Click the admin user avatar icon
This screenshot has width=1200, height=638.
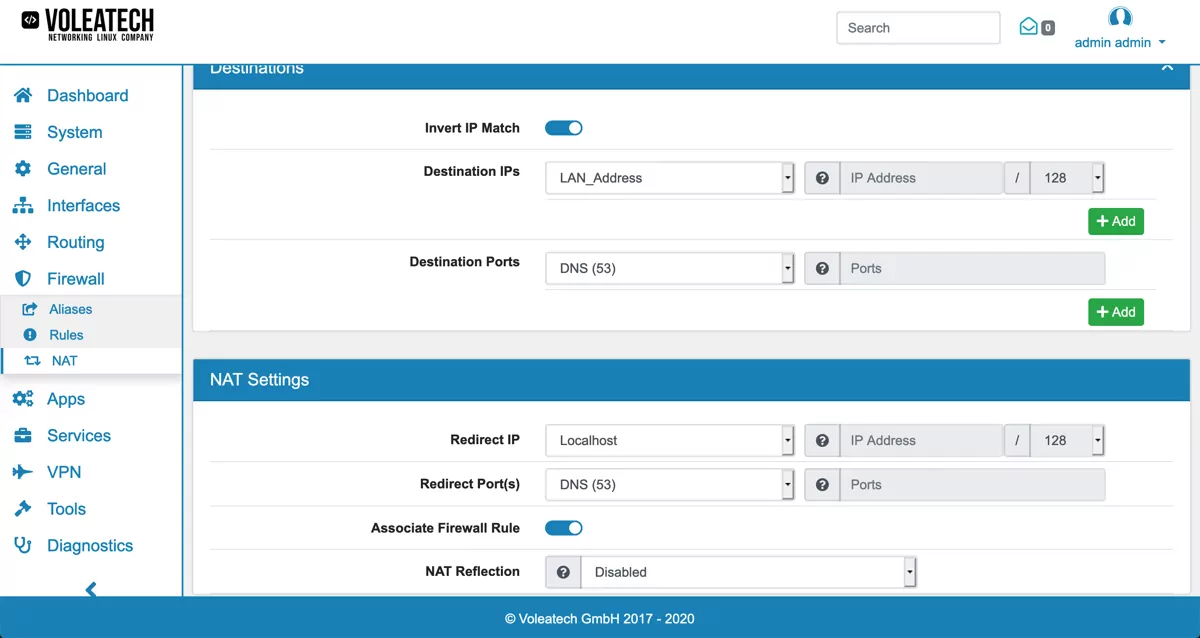pos(1120,17)
